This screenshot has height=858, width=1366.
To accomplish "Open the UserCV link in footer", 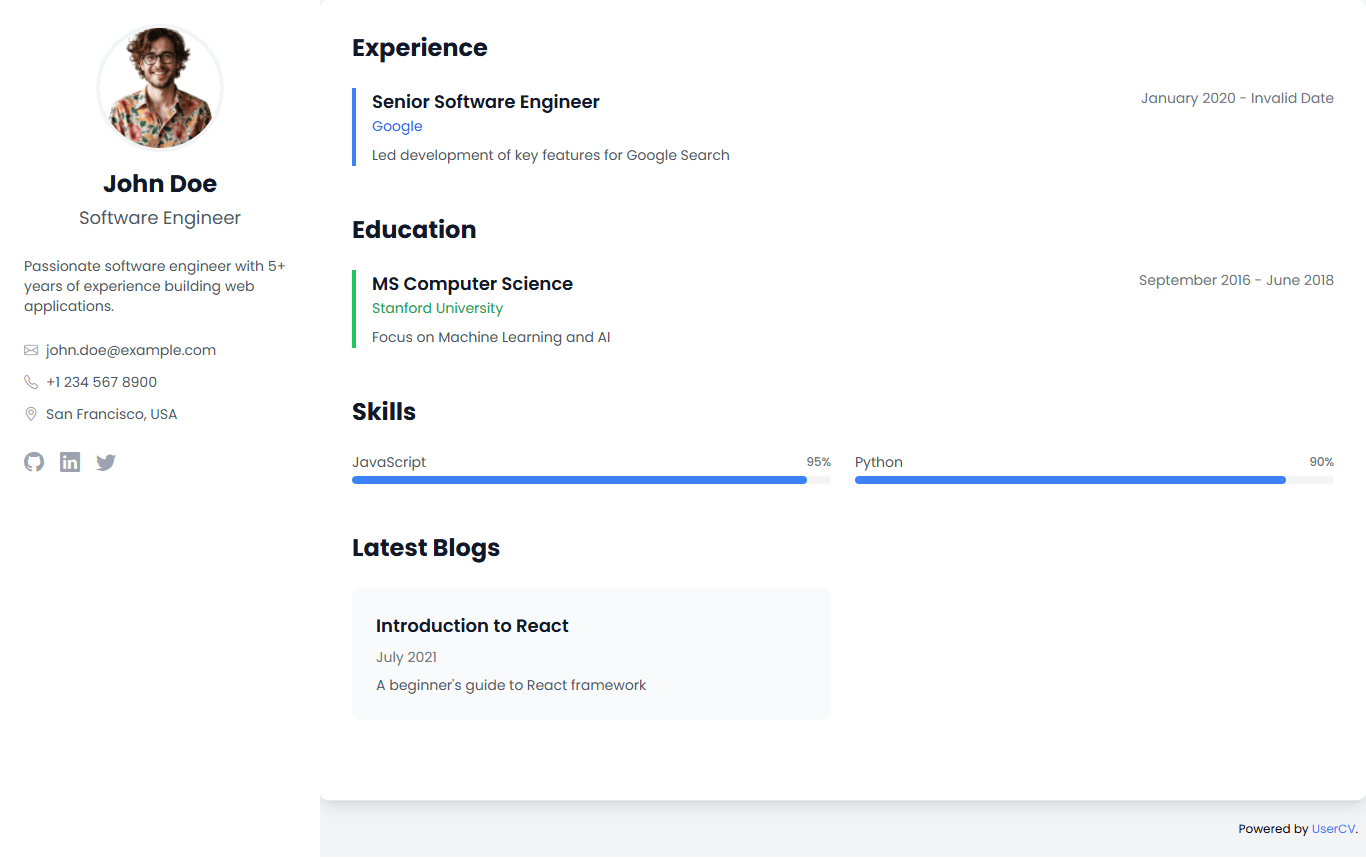I will [x=1333, y=829].
